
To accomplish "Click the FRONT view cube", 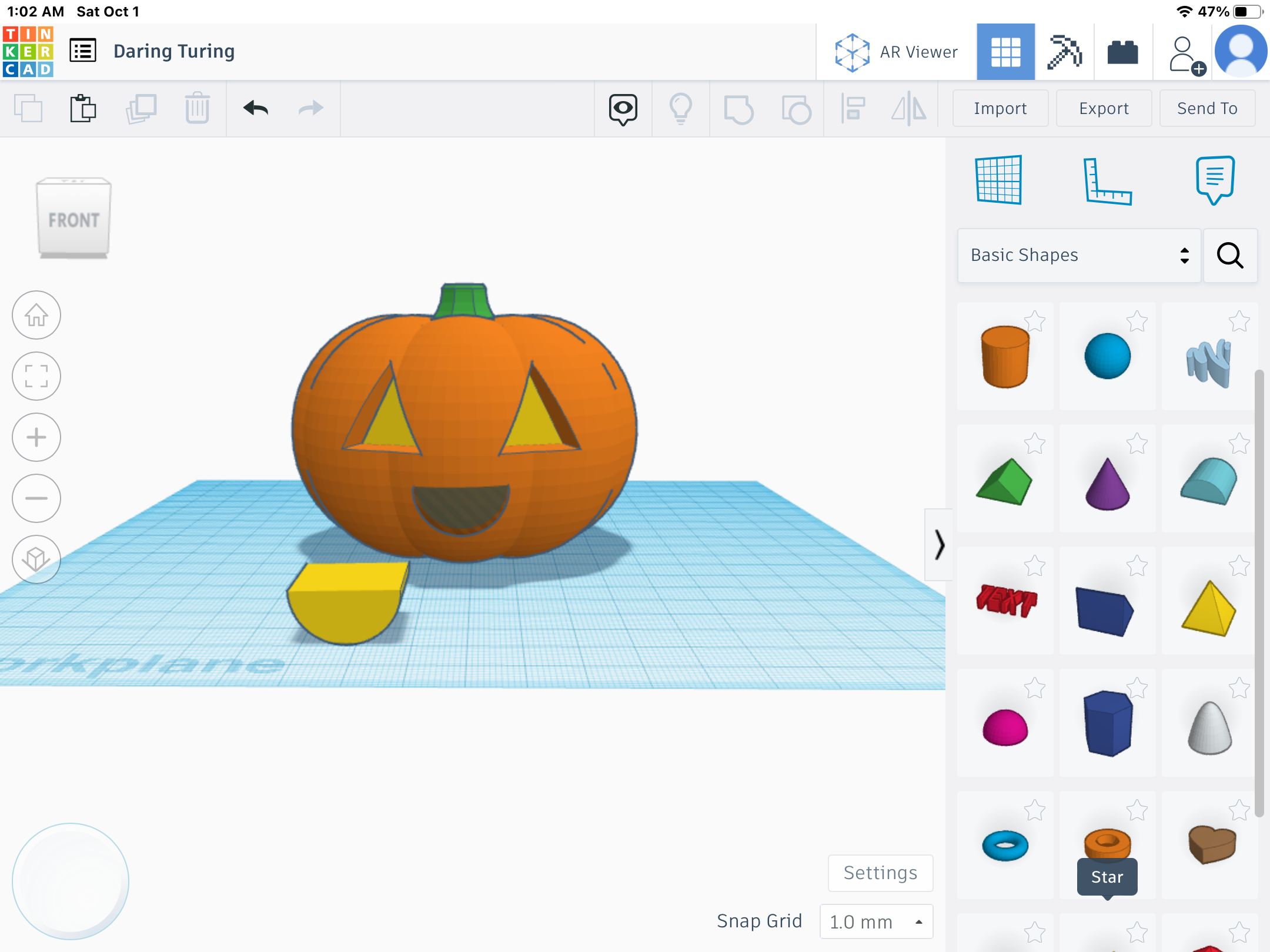I will click(x=73, y=219).
